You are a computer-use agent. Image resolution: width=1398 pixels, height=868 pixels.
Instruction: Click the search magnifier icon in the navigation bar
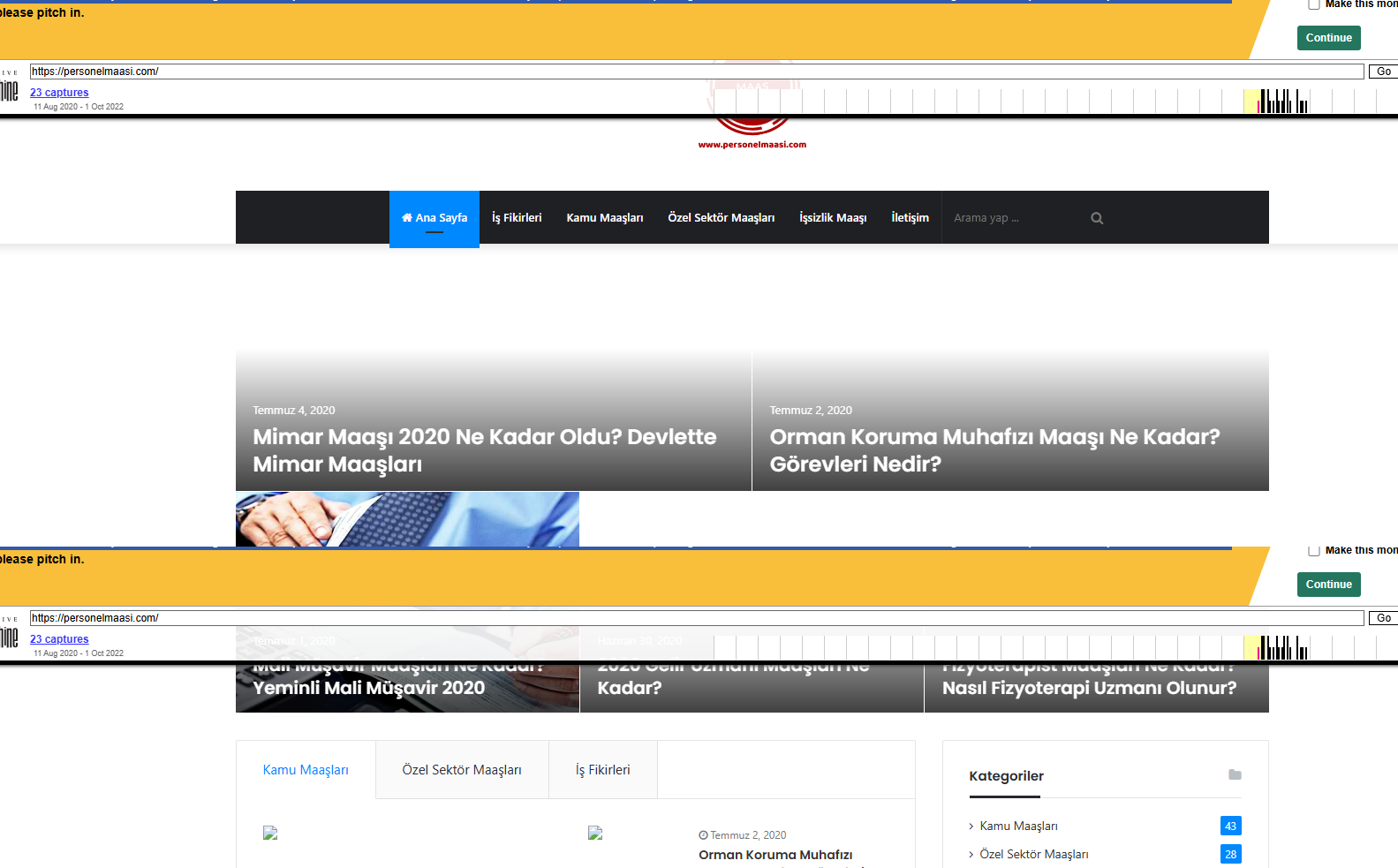pos(1097,218)
